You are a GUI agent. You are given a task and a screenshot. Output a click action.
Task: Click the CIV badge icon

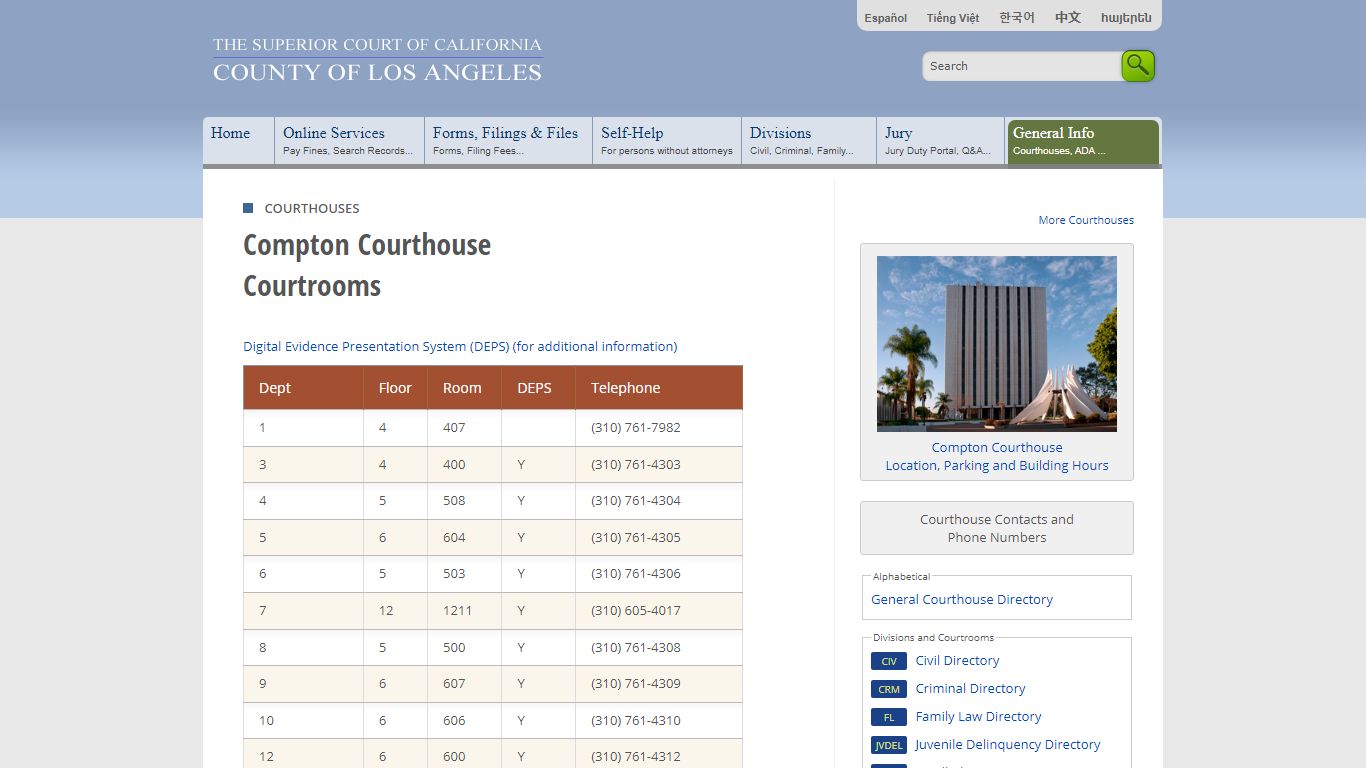click(889, 661)
